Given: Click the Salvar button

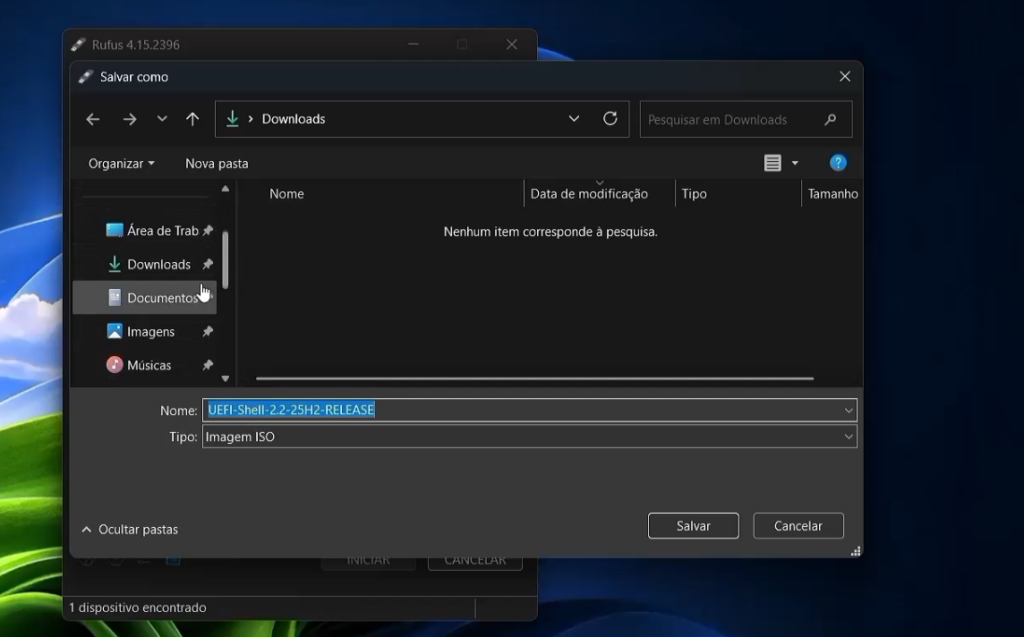Looking at the screenshot, I should 694,526.
